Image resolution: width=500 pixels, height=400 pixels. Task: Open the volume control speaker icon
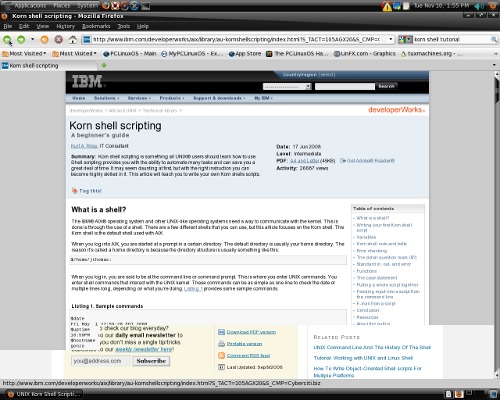point(479,6)
